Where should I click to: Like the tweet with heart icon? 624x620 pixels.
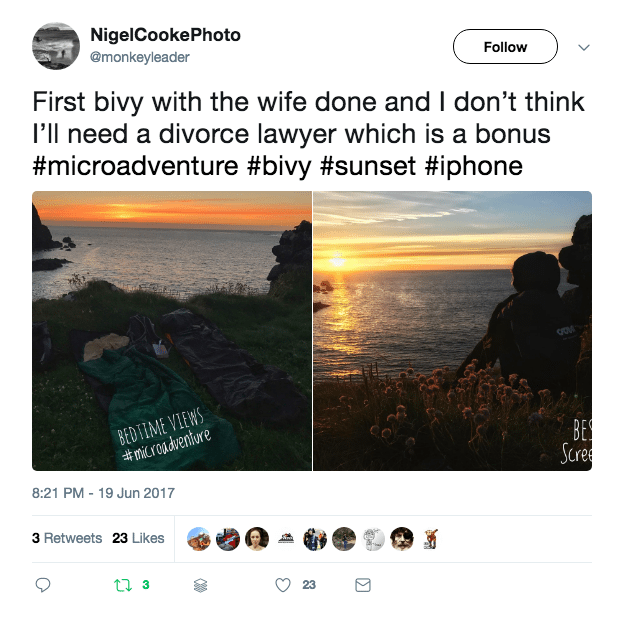point(283,585)
